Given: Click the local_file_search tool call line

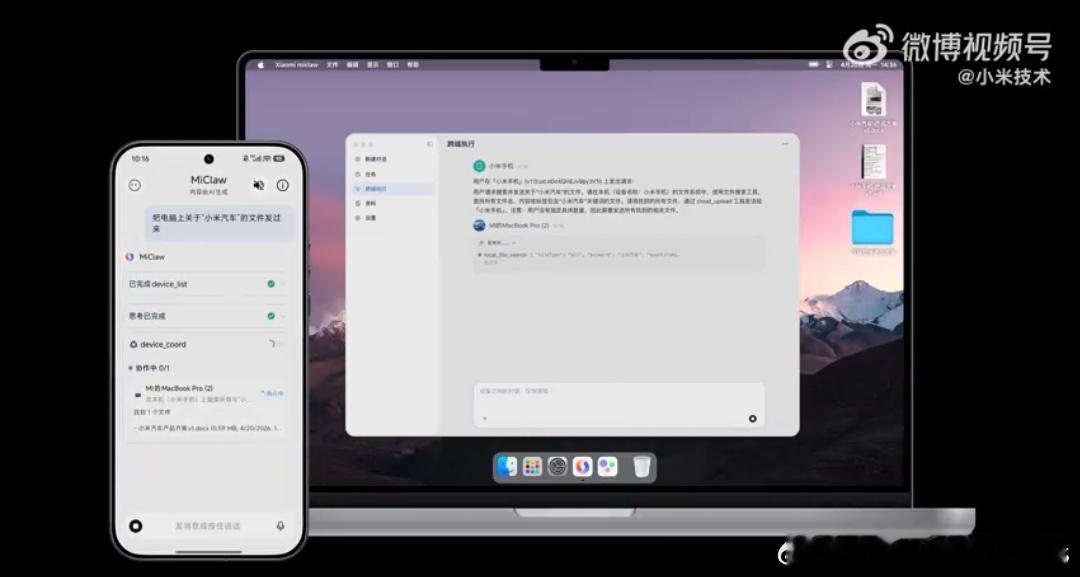Looking at the screenshot, I should tap(579, 255).
